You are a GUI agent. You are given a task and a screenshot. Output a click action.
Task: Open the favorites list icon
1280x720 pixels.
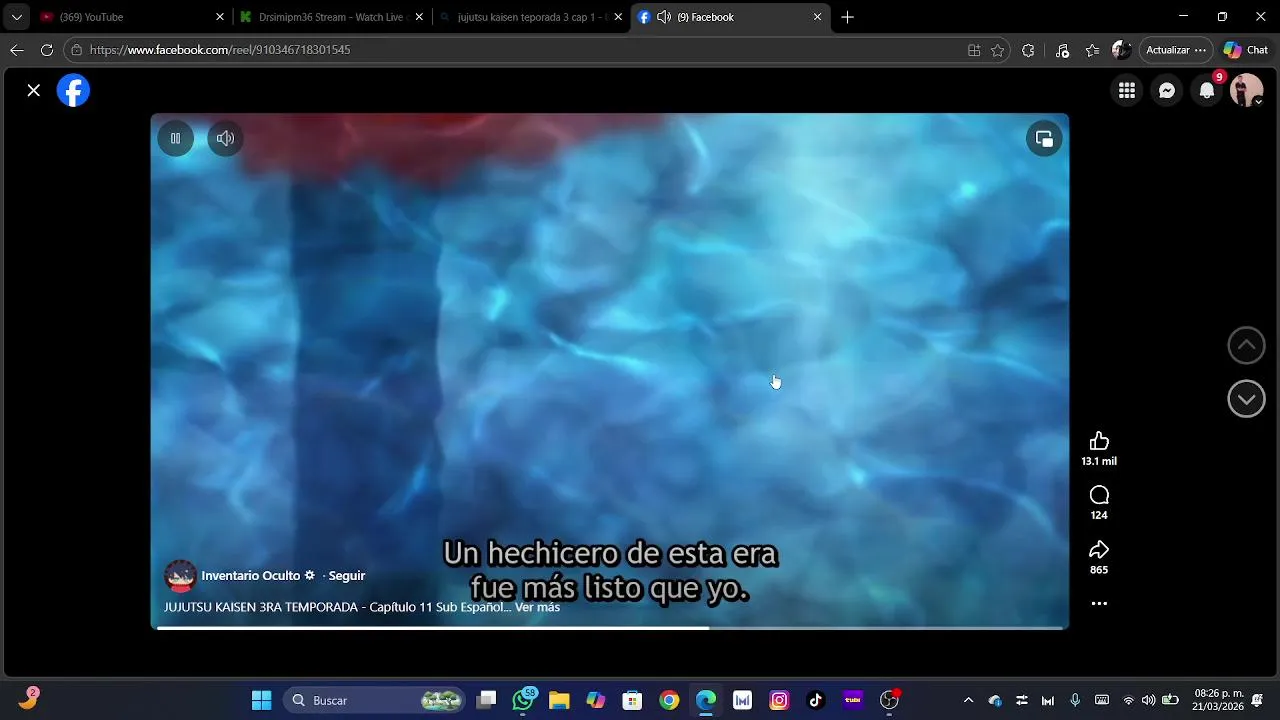[1092, 50]
